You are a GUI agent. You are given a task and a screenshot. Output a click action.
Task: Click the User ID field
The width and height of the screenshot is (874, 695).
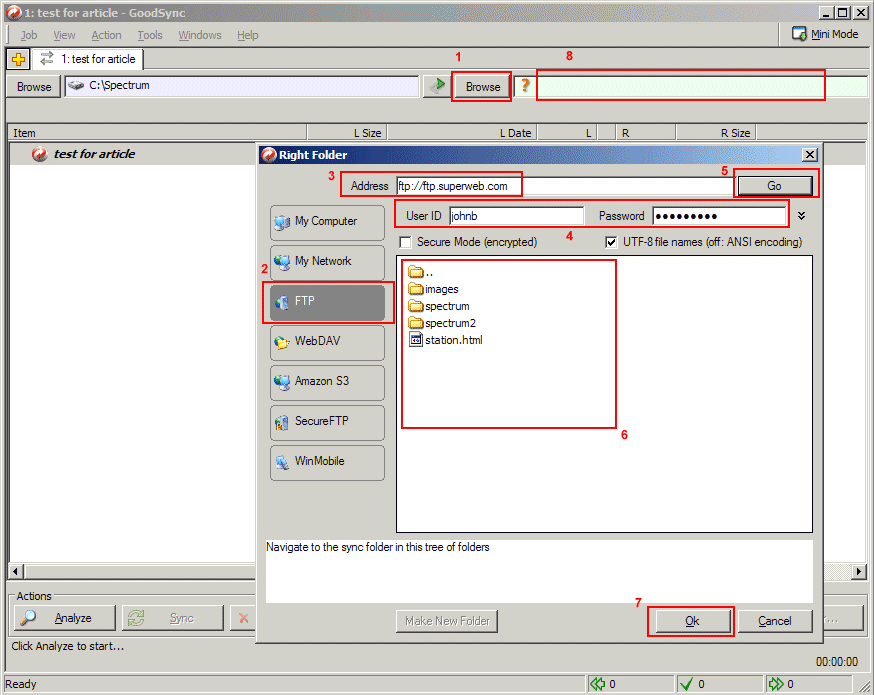517,216
